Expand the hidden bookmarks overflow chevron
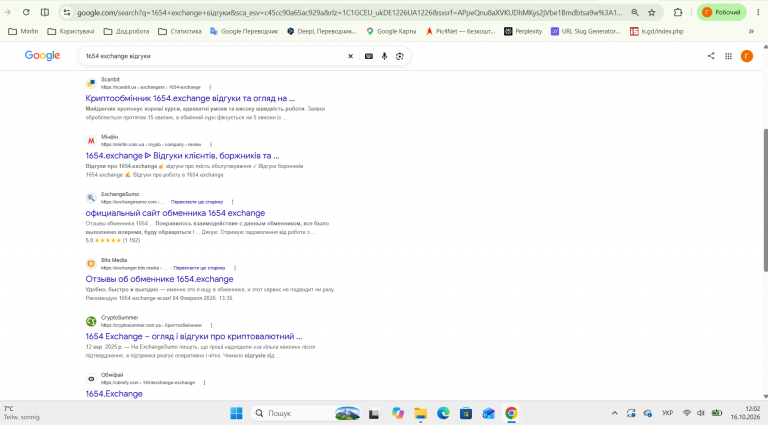 751,31
